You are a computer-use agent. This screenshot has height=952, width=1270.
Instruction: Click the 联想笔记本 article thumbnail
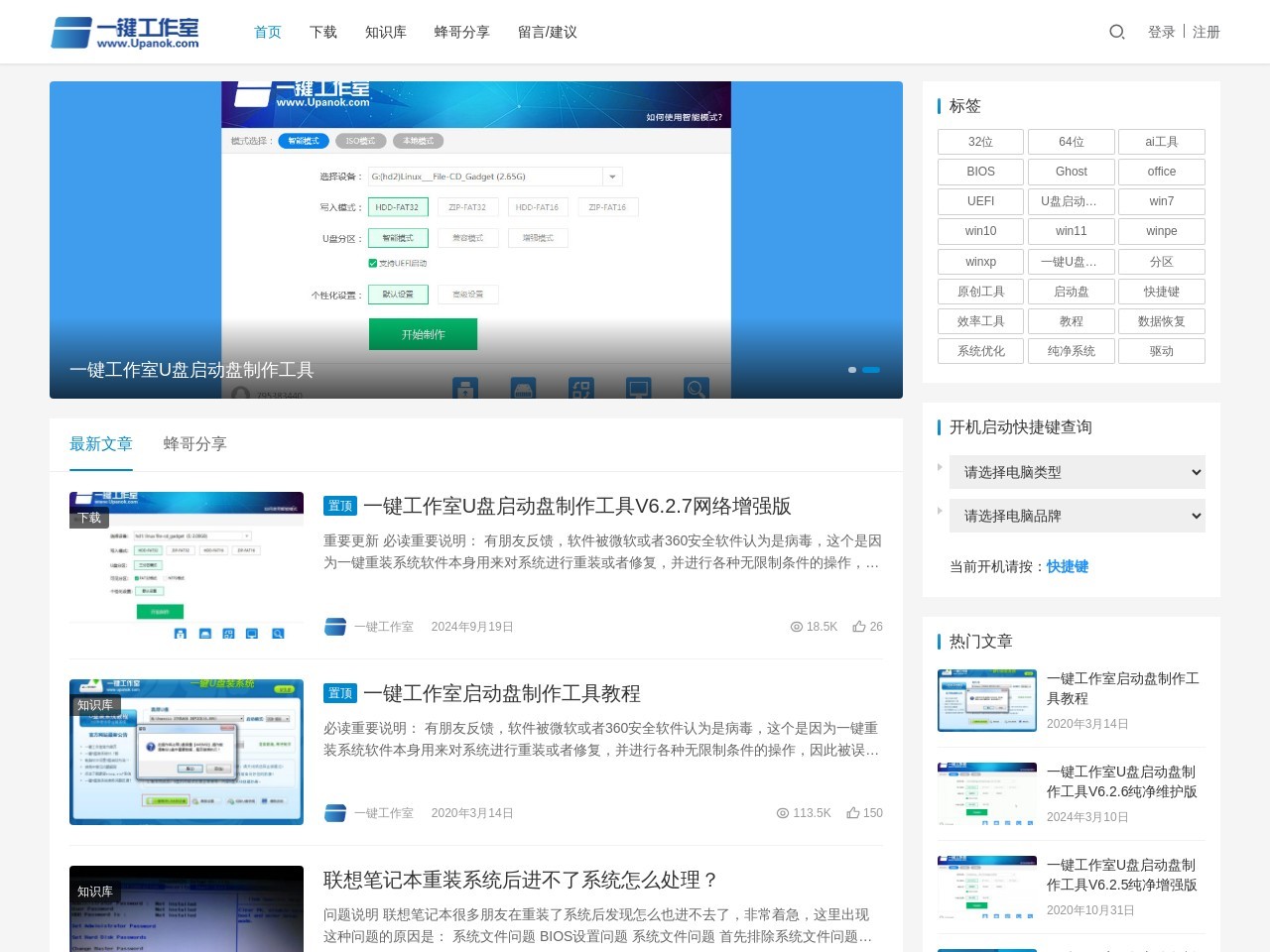(x=186, y=908)
